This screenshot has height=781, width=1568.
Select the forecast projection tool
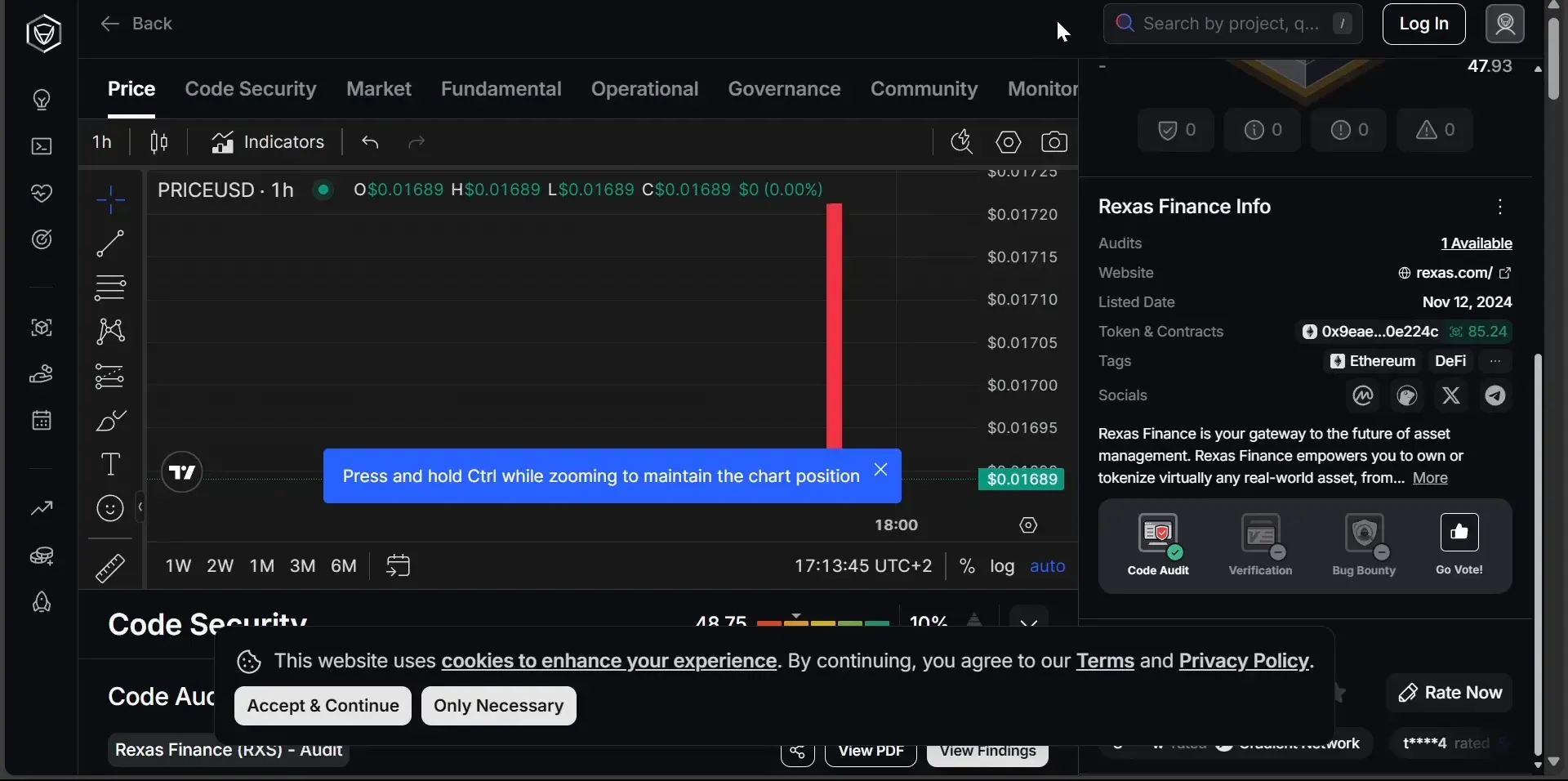(110, 376)
